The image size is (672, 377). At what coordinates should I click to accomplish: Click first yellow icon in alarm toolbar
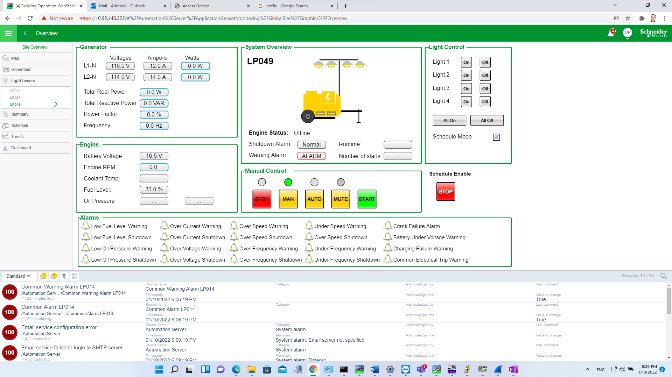click(43, 276)
